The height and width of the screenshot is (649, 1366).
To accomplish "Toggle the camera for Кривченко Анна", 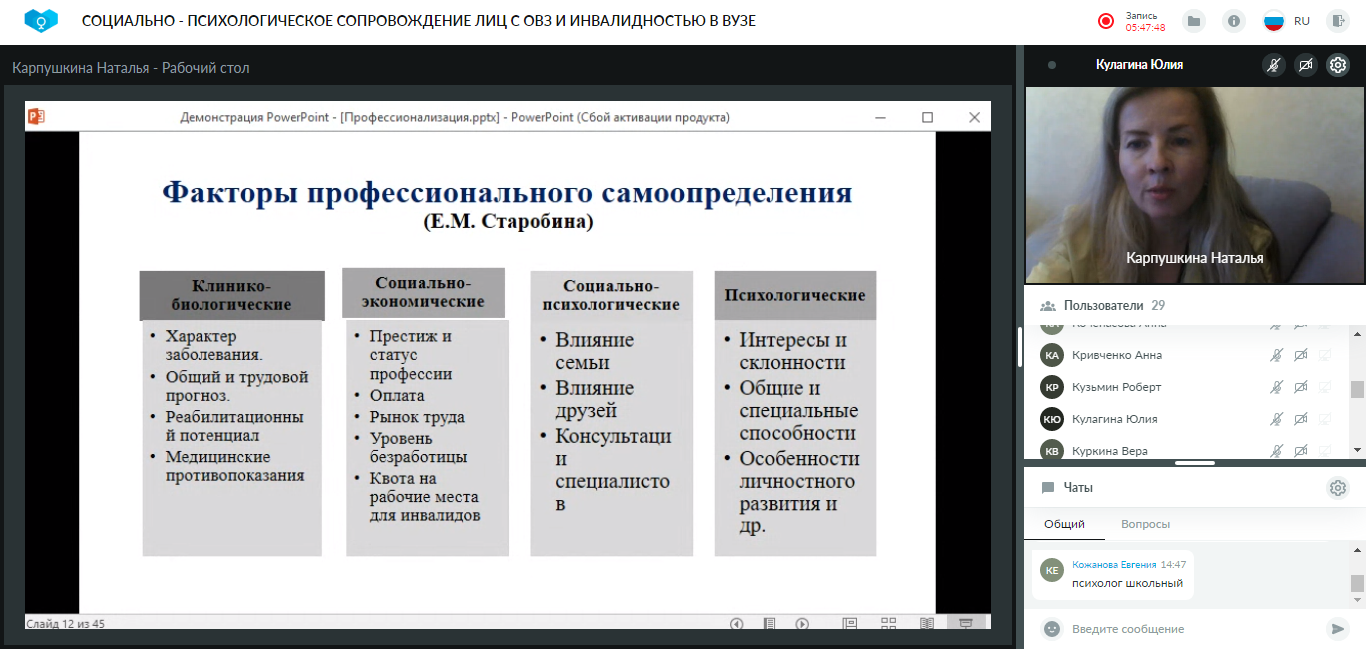I will coord(1301,355).
